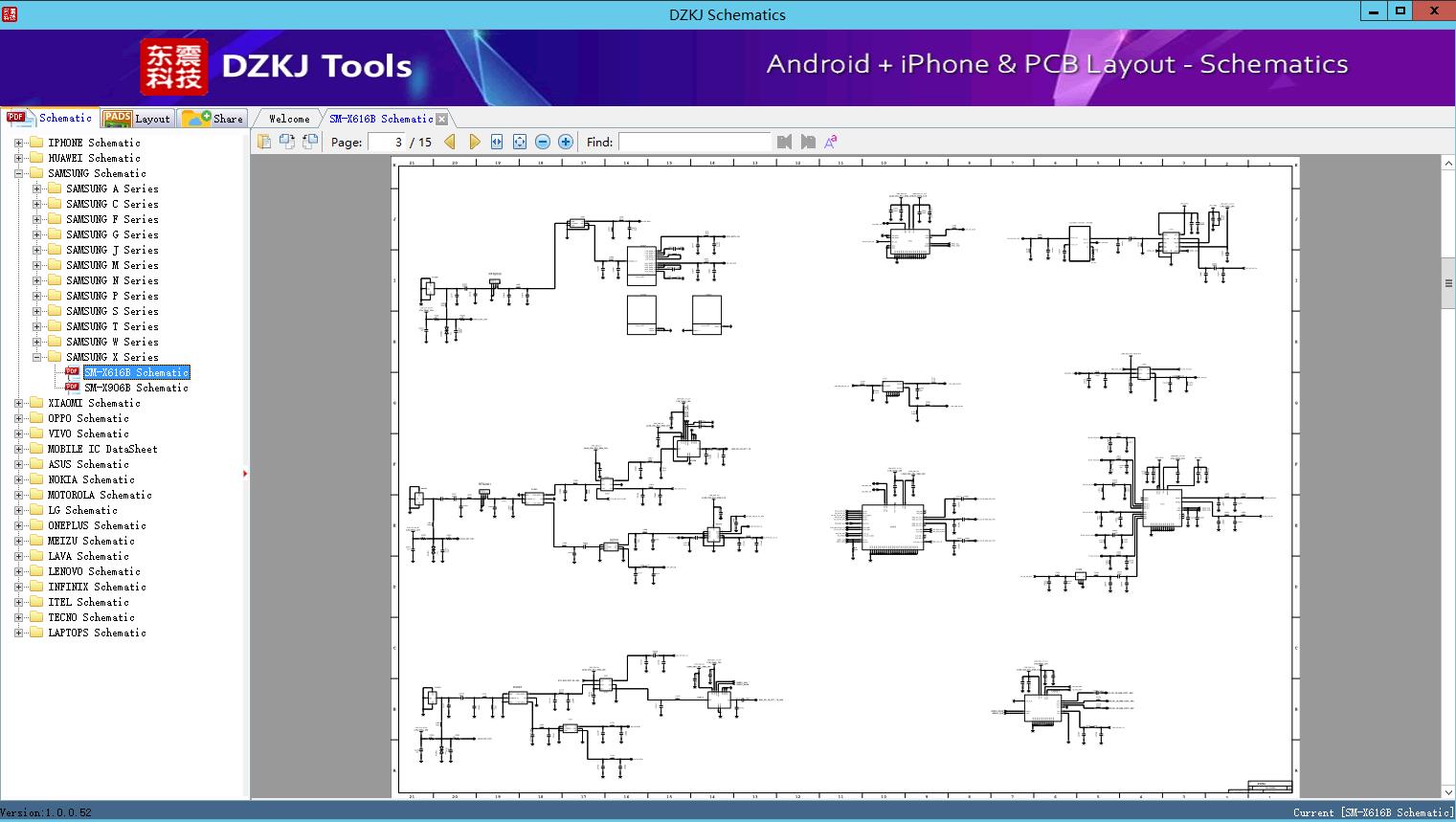Click the PDF icon of SM-X906B Schematic

point(72,388)
